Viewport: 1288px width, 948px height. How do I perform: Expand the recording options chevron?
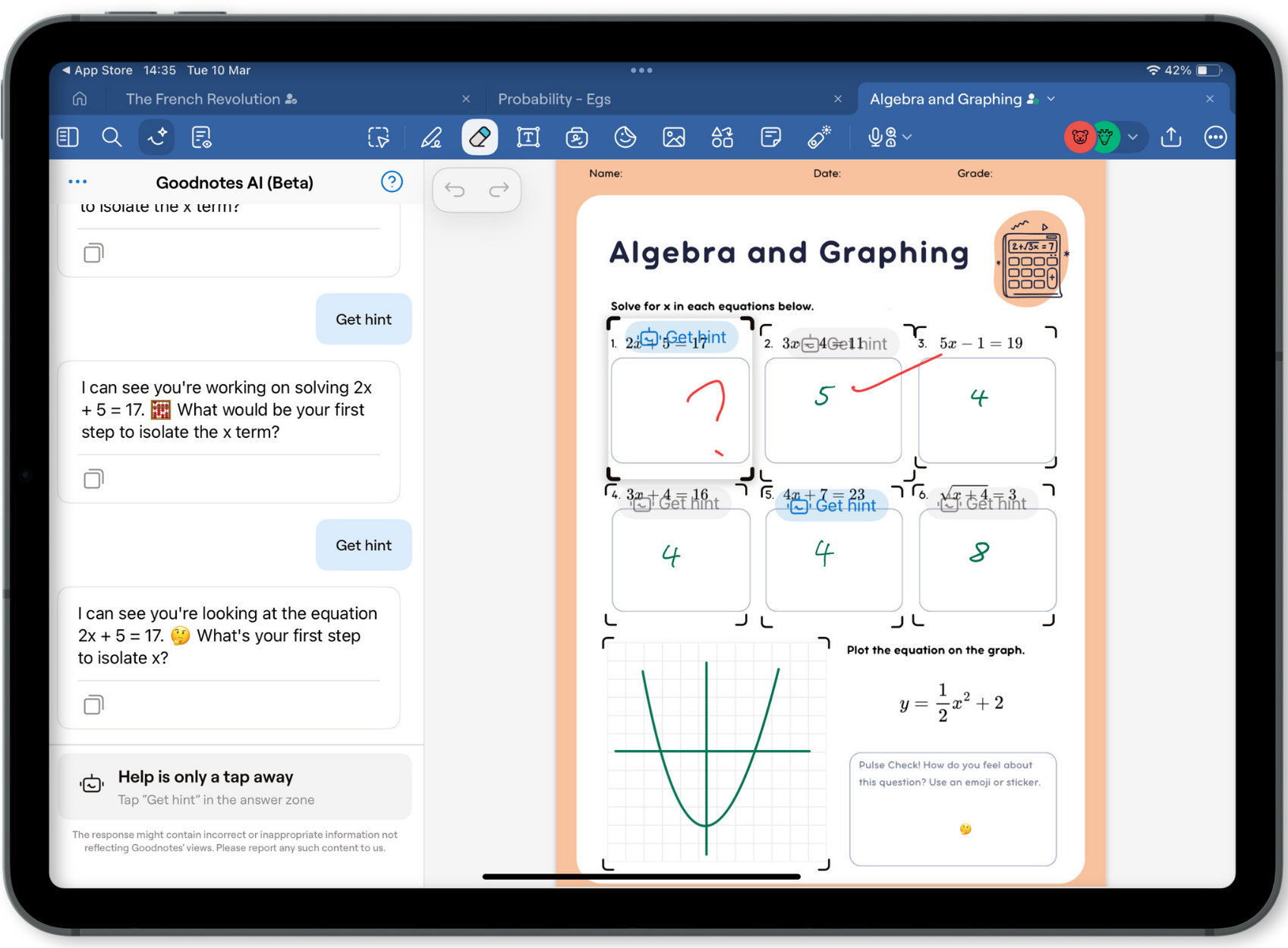(x=907, y=137)
